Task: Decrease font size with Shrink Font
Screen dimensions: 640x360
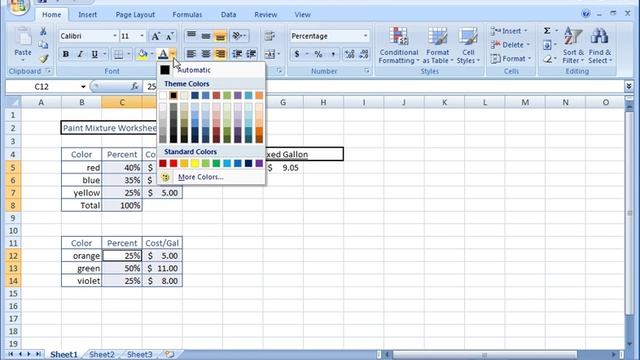Action: point(169,36)
